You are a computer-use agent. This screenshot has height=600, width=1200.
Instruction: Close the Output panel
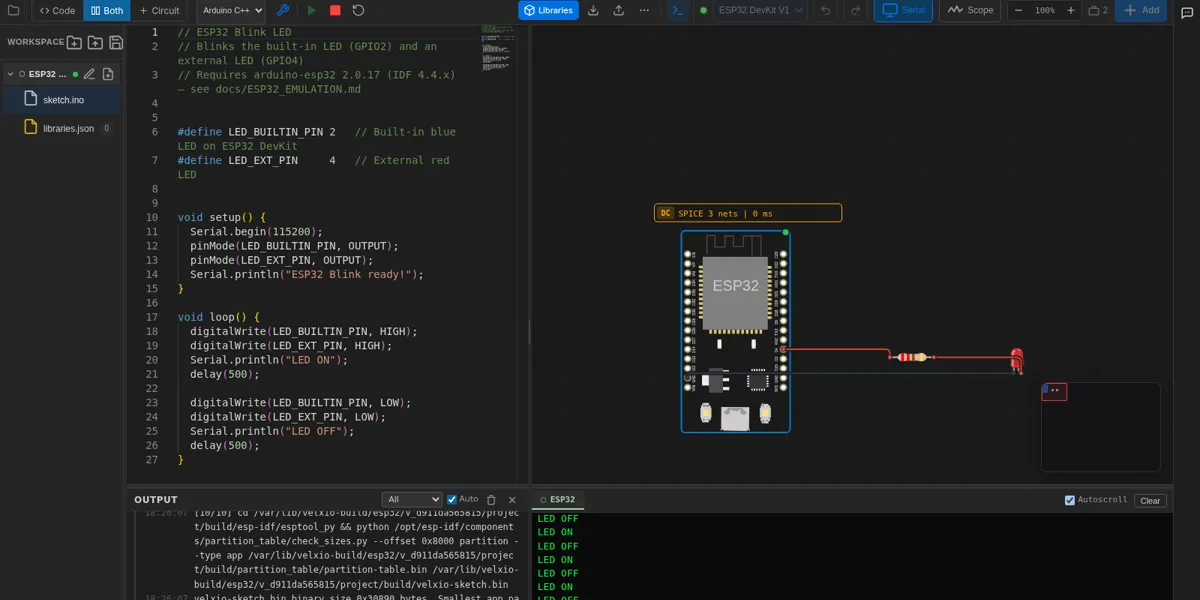(512, 499)
